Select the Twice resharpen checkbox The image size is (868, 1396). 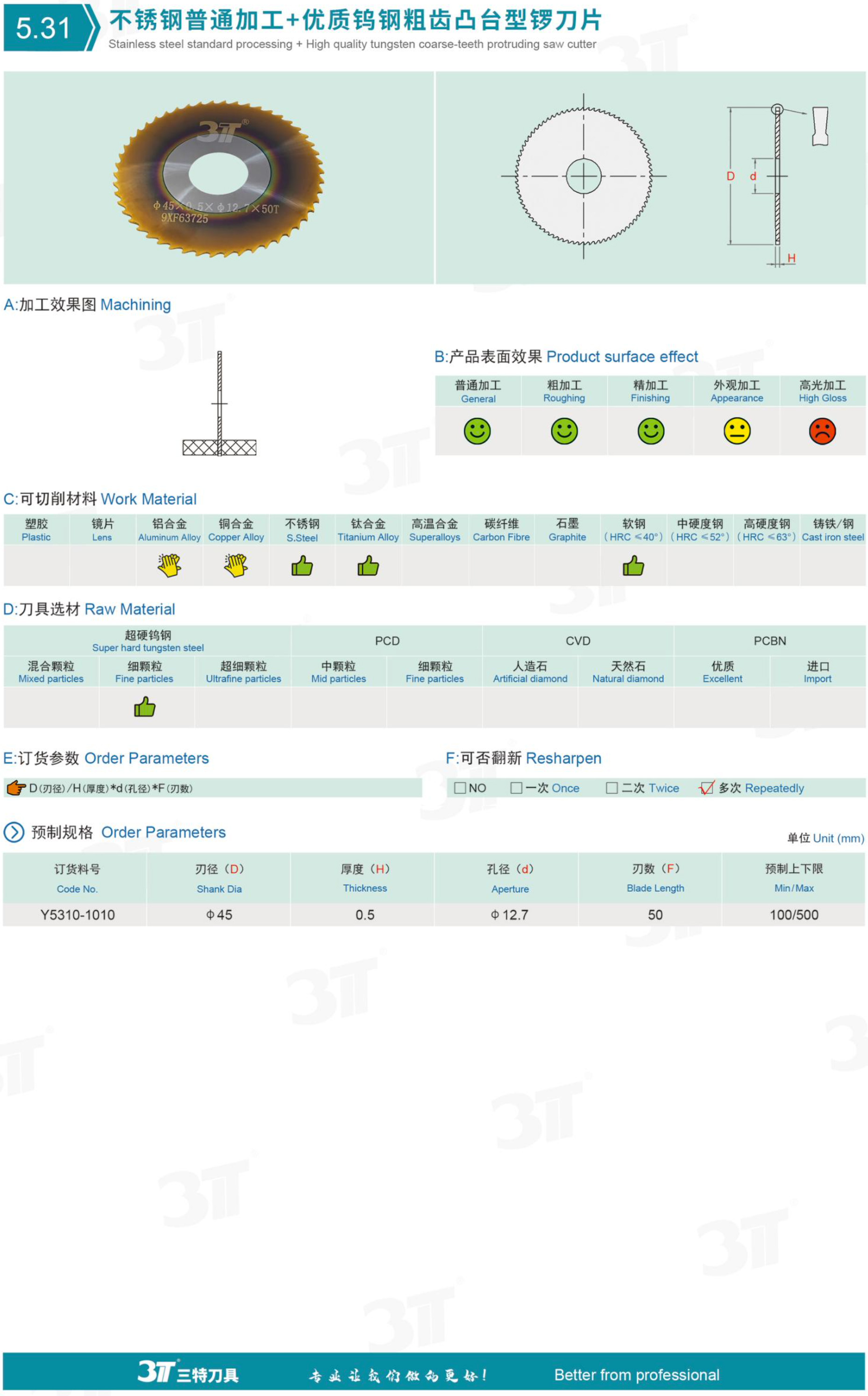[x=612, y=788]
